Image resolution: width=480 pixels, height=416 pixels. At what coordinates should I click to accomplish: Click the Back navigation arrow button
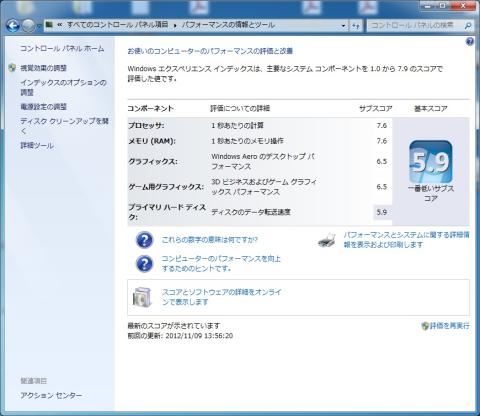tap(13, 25)
